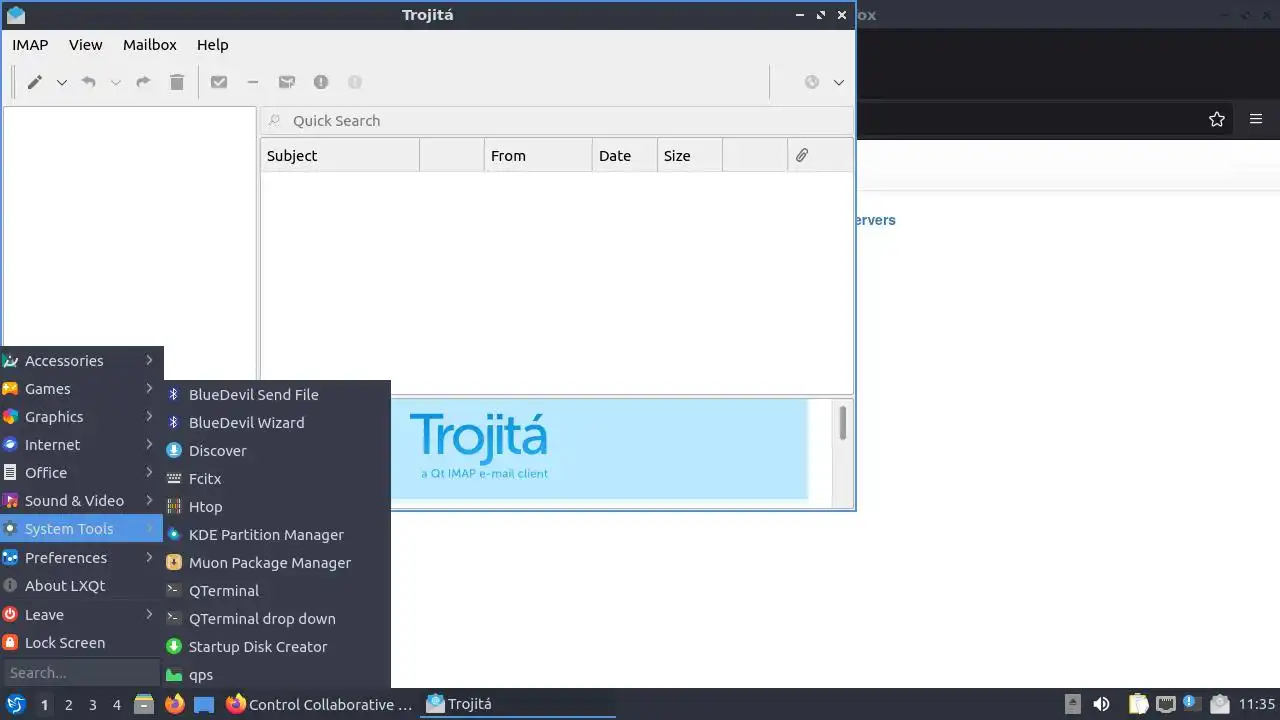Sort messages by Size column header
The image size is (1280, 720).
[x=690, y=155]
